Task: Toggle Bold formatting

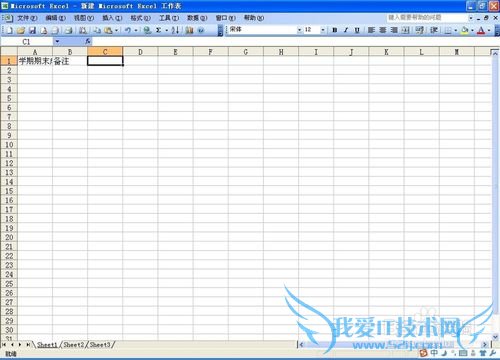Action: click(x=335, y=30)
